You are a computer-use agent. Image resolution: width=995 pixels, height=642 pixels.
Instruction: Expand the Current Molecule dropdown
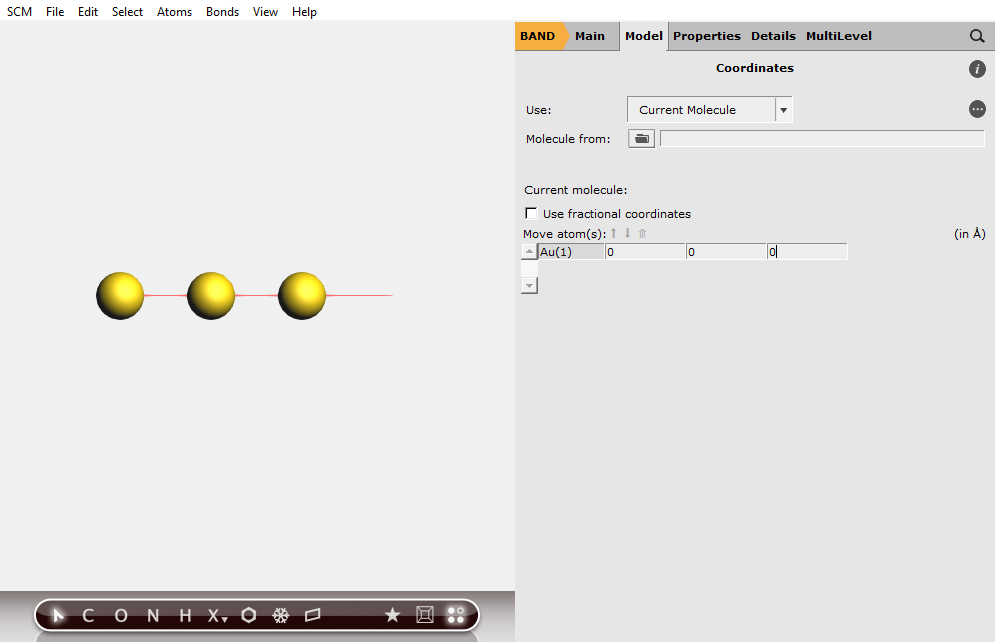point(784,109)
